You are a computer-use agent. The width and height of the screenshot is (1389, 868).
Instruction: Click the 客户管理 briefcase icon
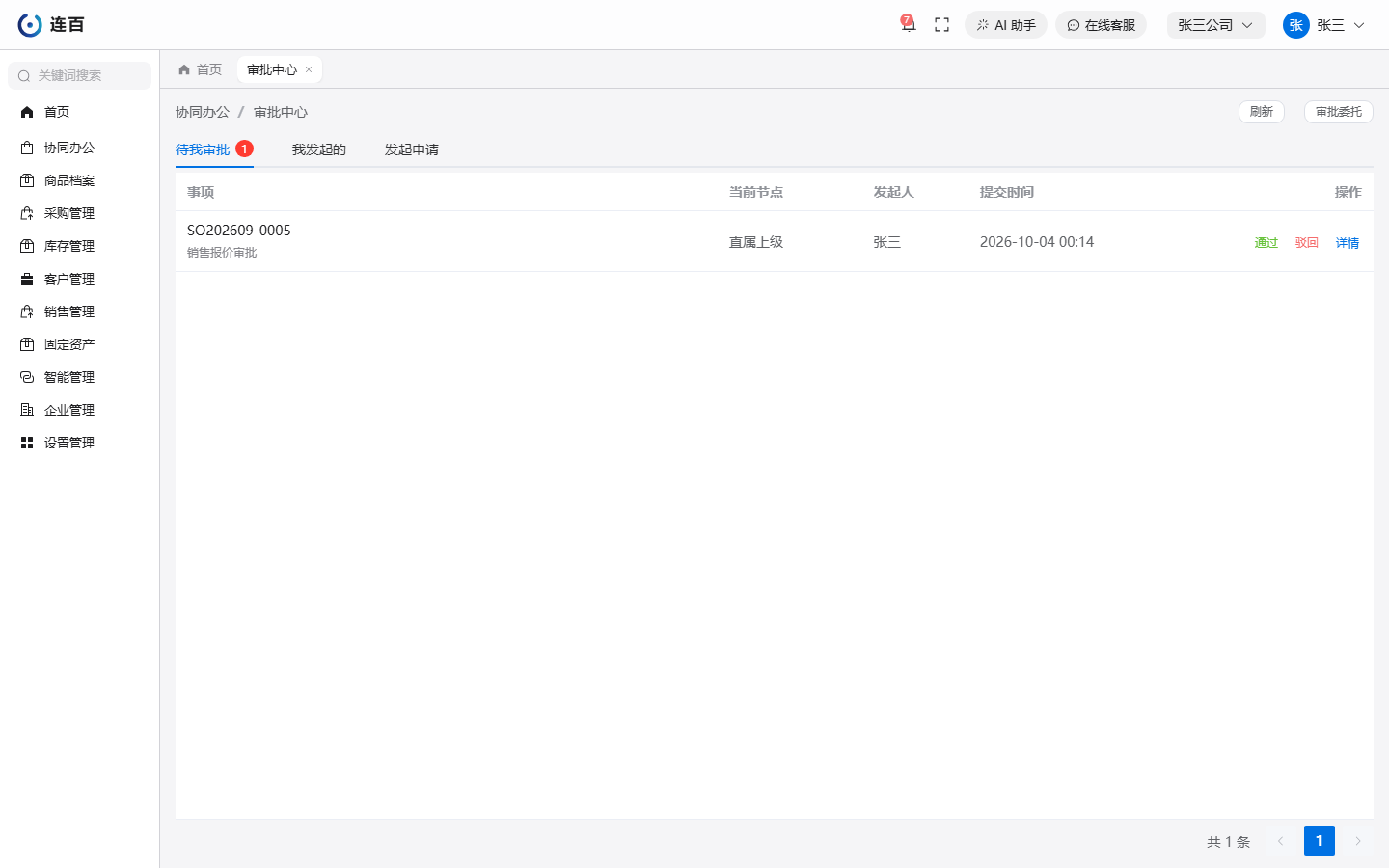(x=27, y=279)
